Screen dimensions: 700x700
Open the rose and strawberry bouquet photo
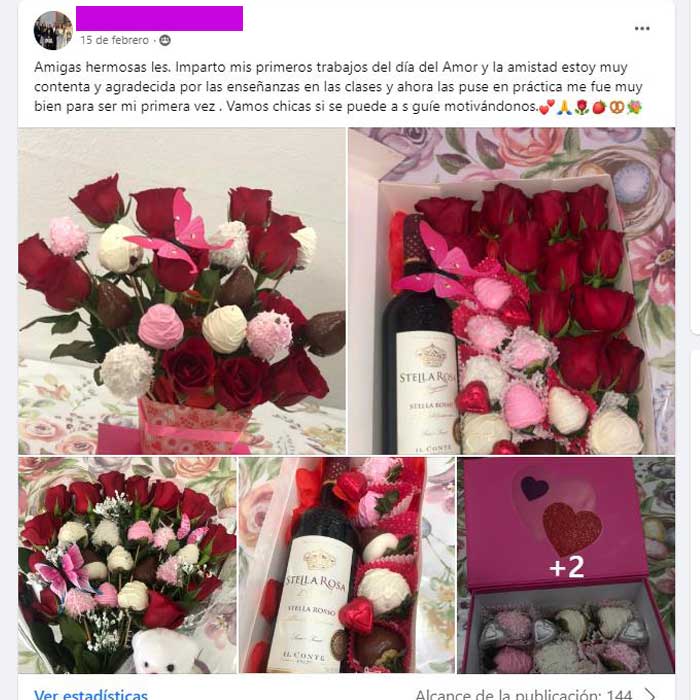coord(182,291)
